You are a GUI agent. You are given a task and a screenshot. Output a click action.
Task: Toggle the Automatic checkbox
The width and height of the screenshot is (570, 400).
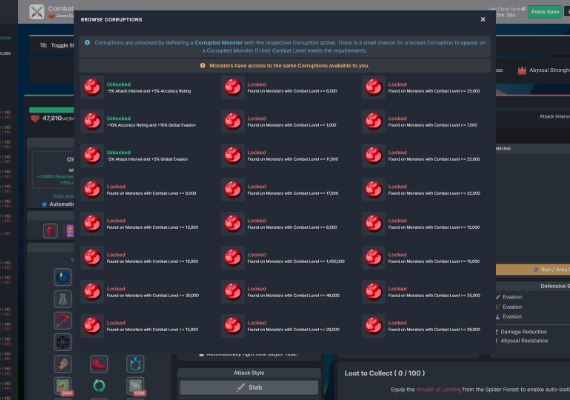pyautogui.click(x=44, y=204)
